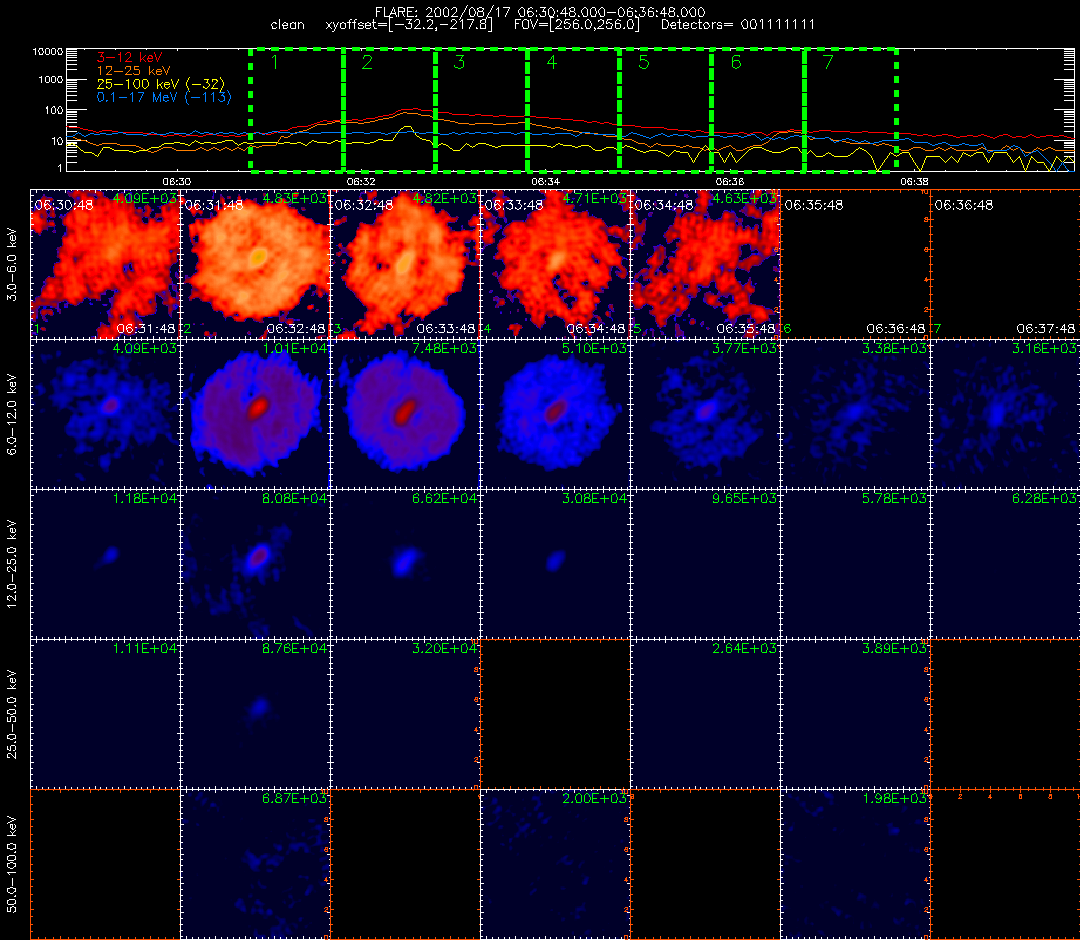Select interval 1 box on the light curve
The height and width of the screenshot is (940, 1080).
(x=297, y=109)
